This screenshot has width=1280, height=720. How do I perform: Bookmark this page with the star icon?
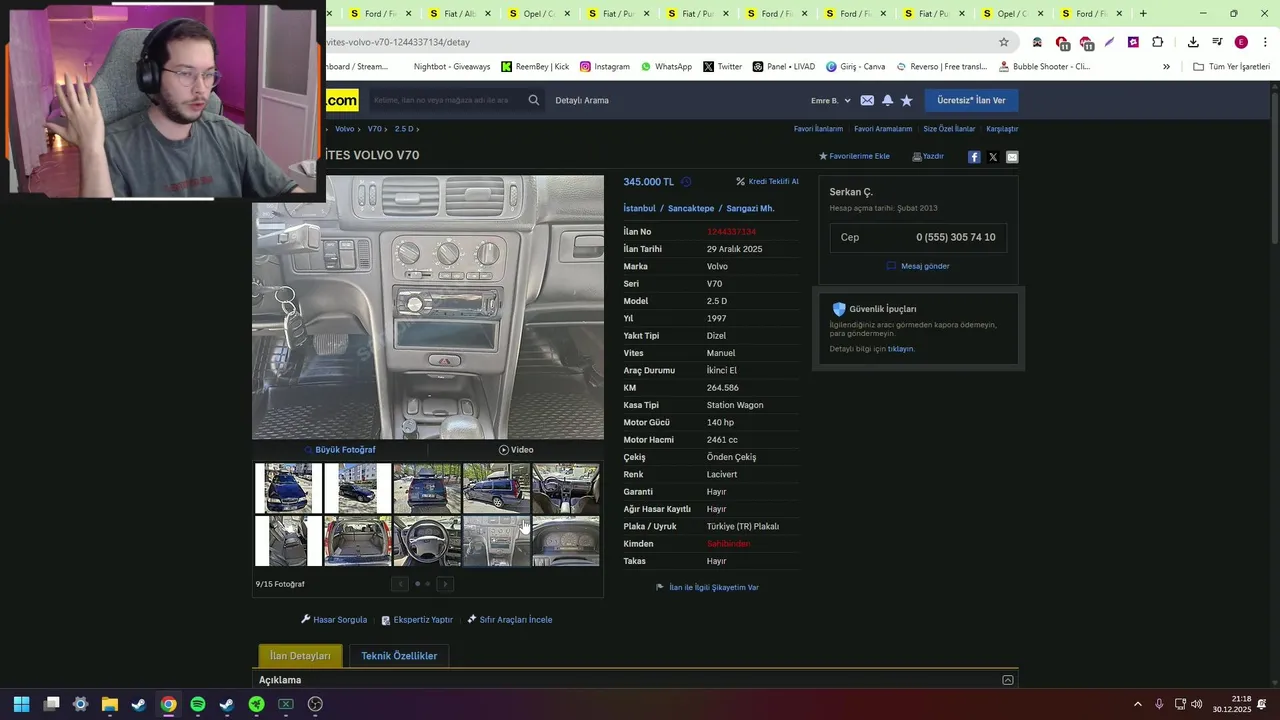tap(1004, 42)
